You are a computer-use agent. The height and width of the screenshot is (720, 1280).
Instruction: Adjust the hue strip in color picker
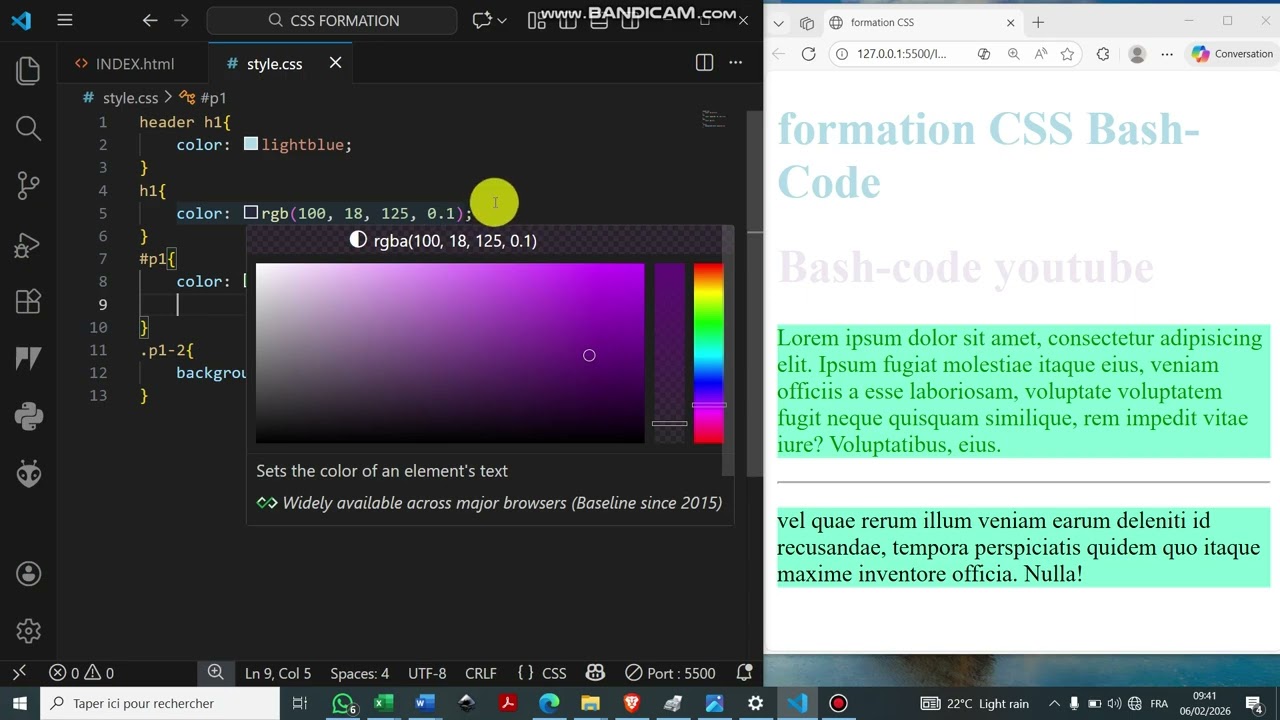[x=708, y=353]
